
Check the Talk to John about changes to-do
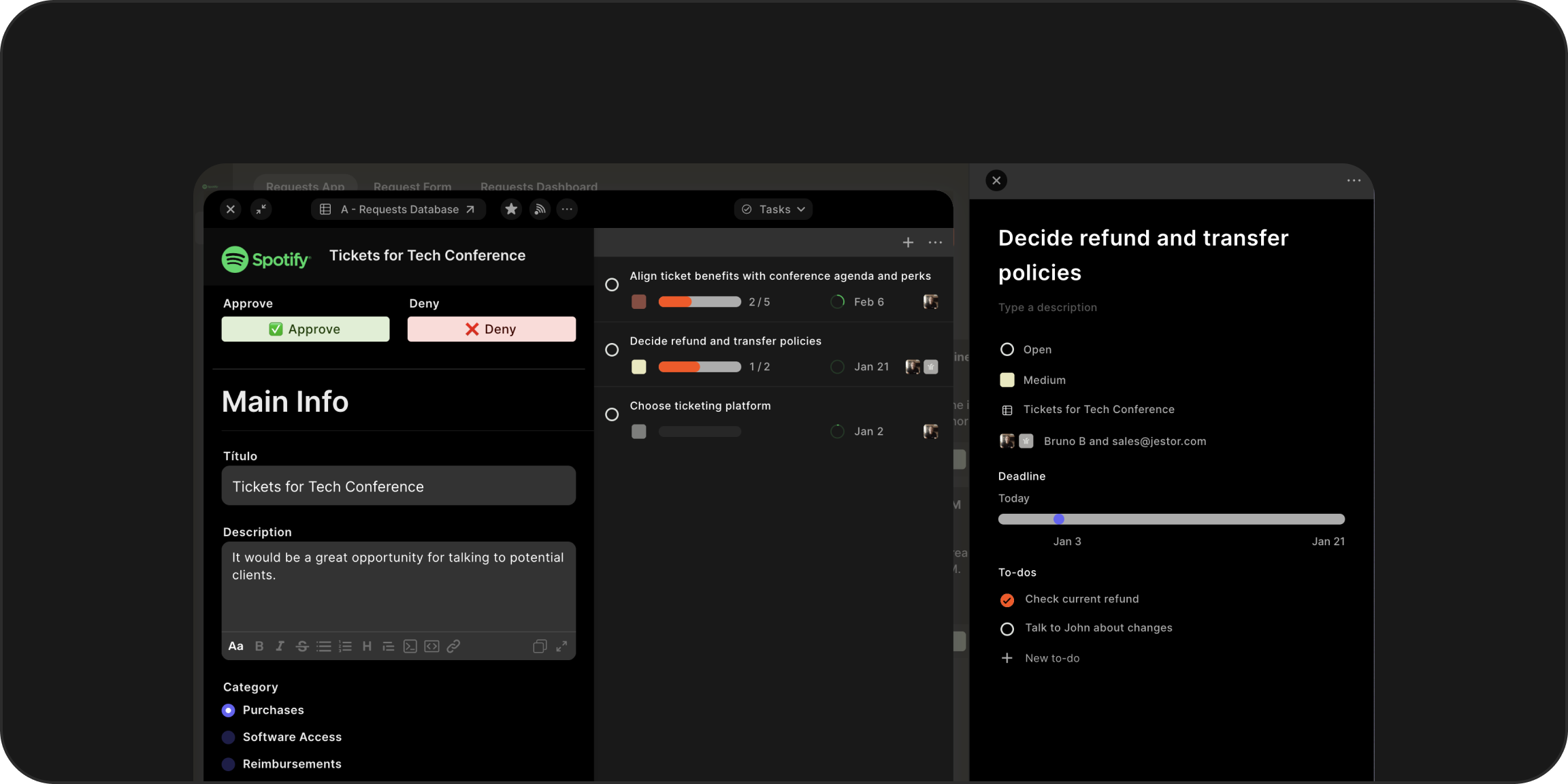coord(1007,628)
